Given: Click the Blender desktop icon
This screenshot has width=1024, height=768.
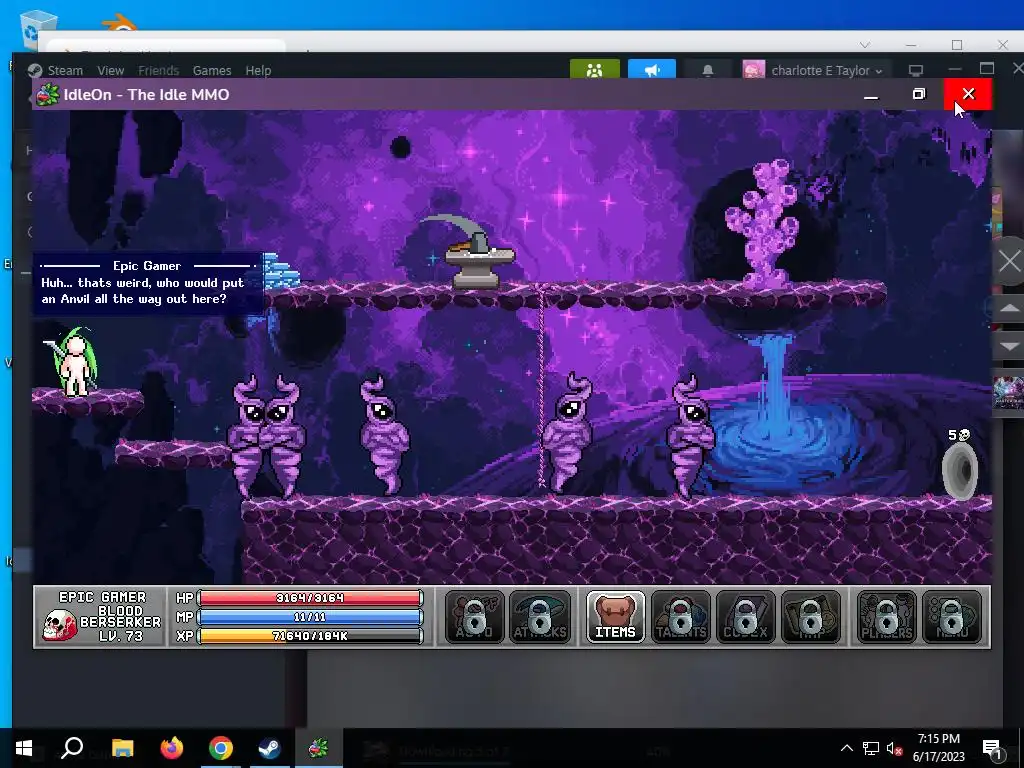Looking at the screenshot, I should tap(120, 25).
